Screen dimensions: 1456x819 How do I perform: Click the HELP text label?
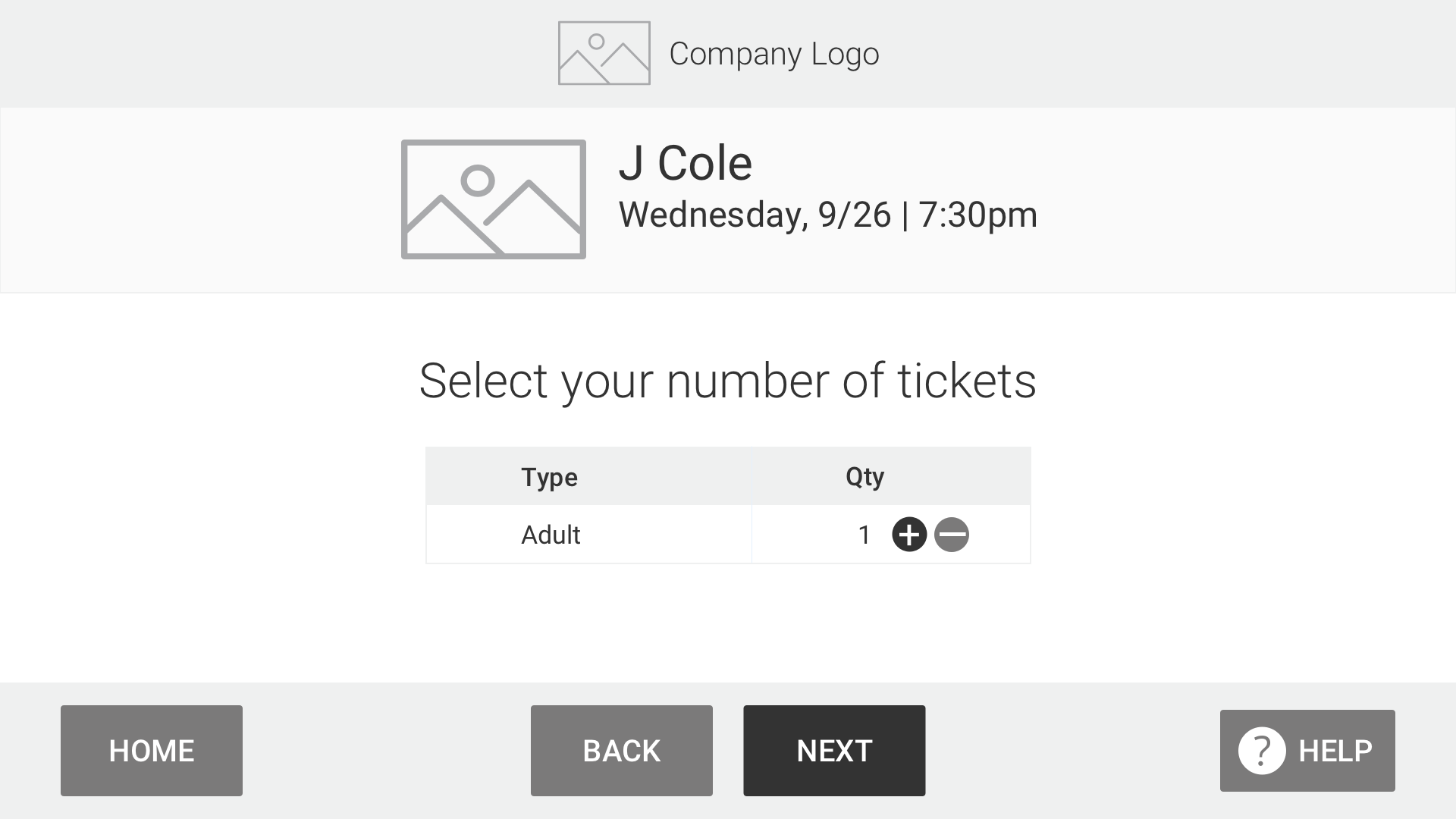pyautogui.click(x=1335, y=751)
